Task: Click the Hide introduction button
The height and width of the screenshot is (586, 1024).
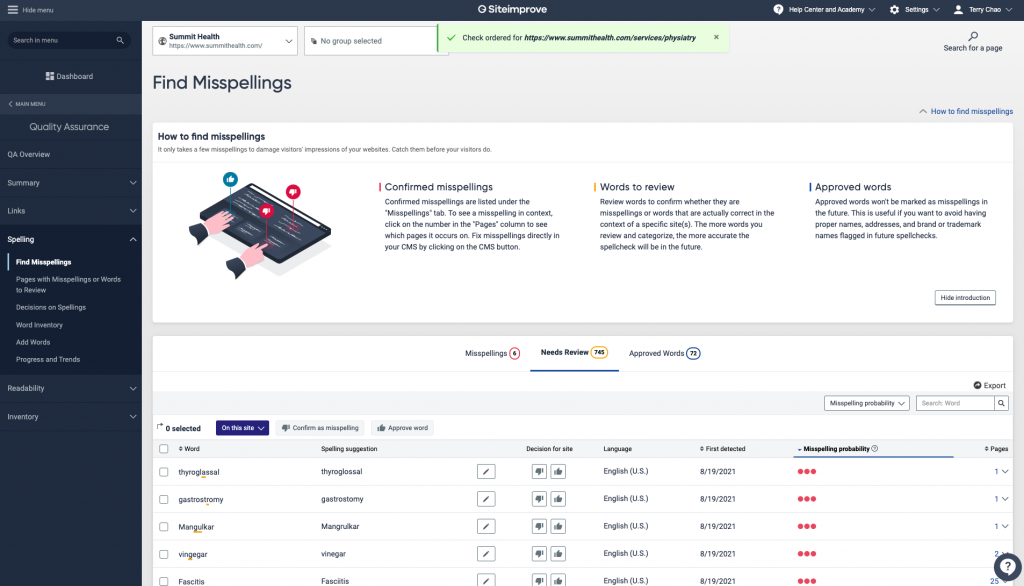Action: (965, 297)
